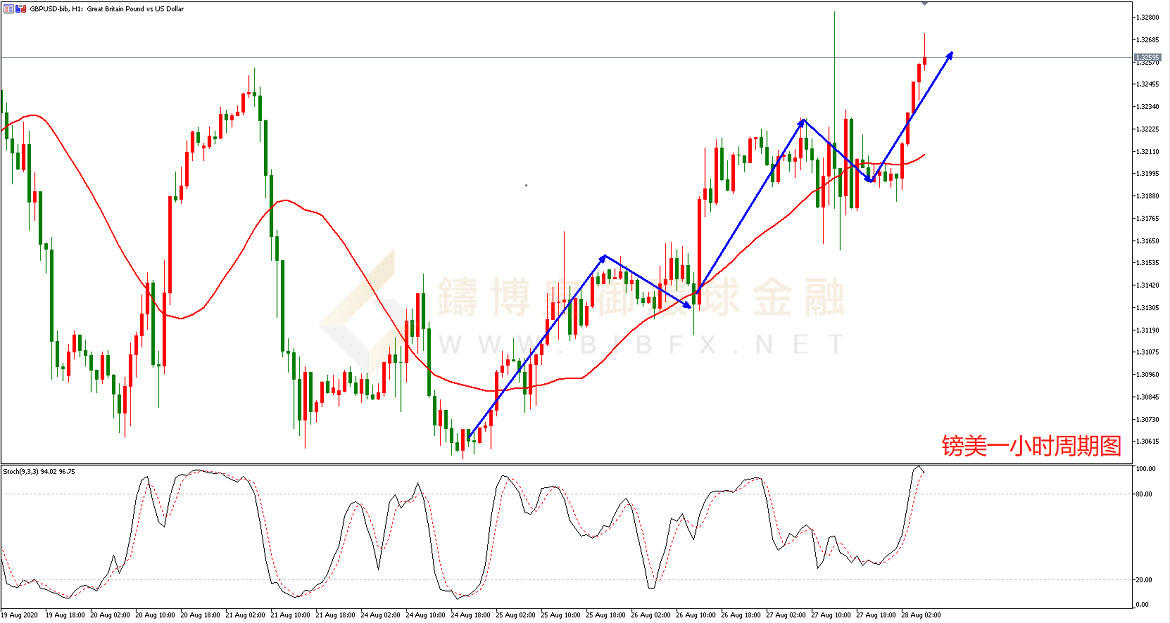Select the red 镑美一小时周期图 text label
This screenshot has width=1170, height=623.
[x=1031, y=444]
